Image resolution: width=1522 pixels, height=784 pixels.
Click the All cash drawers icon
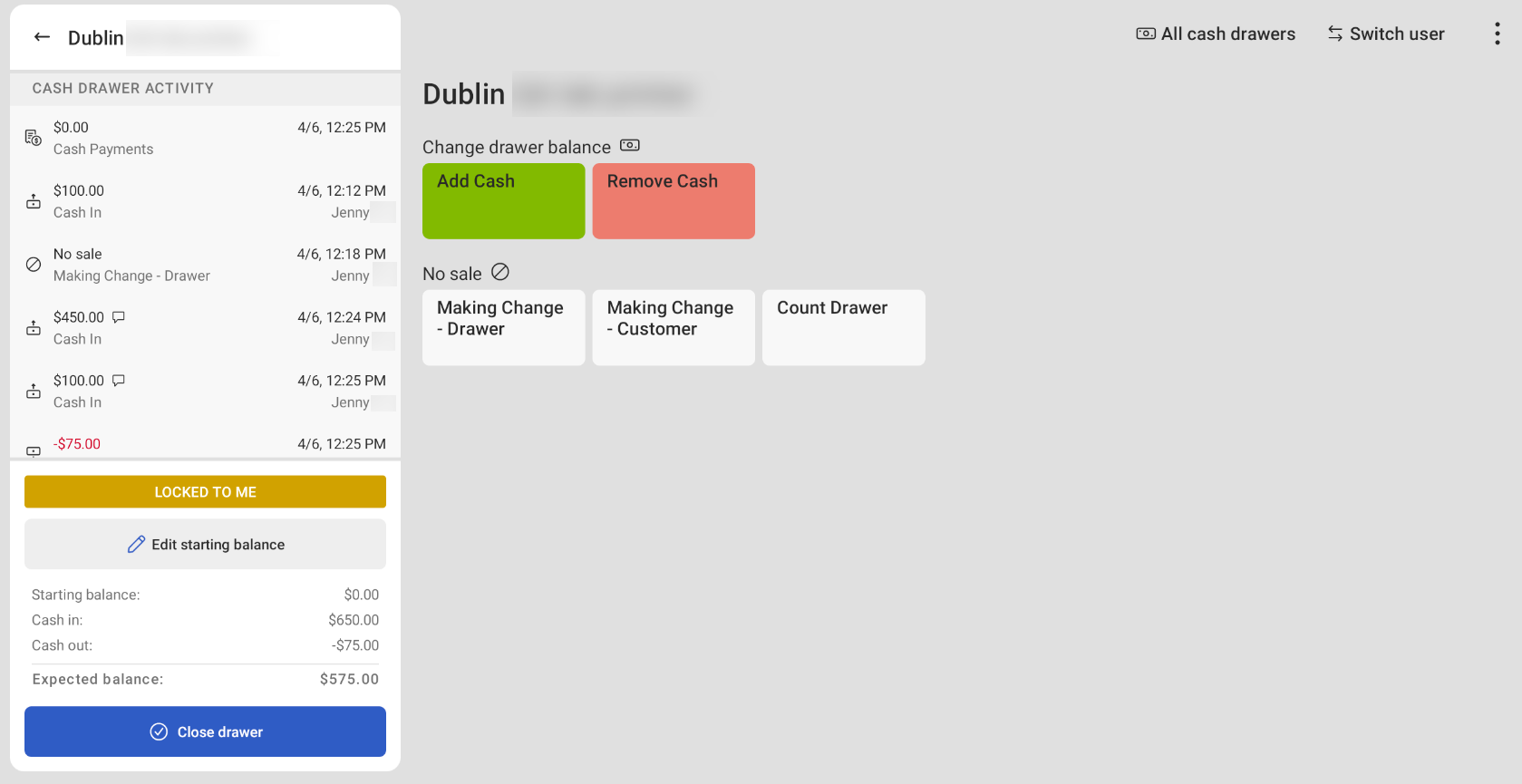[x=1146, y=34]
